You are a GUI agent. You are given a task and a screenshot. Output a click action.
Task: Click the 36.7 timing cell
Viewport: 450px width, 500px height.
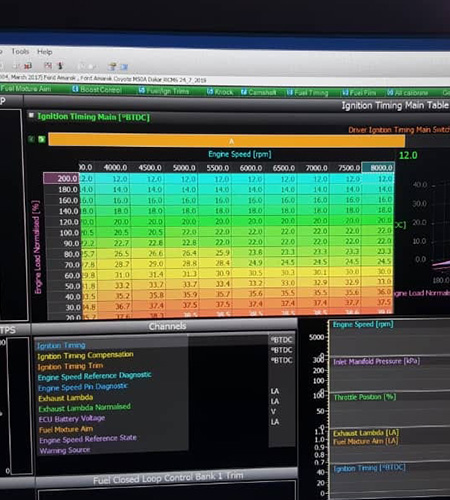click(x=114, y=306)
